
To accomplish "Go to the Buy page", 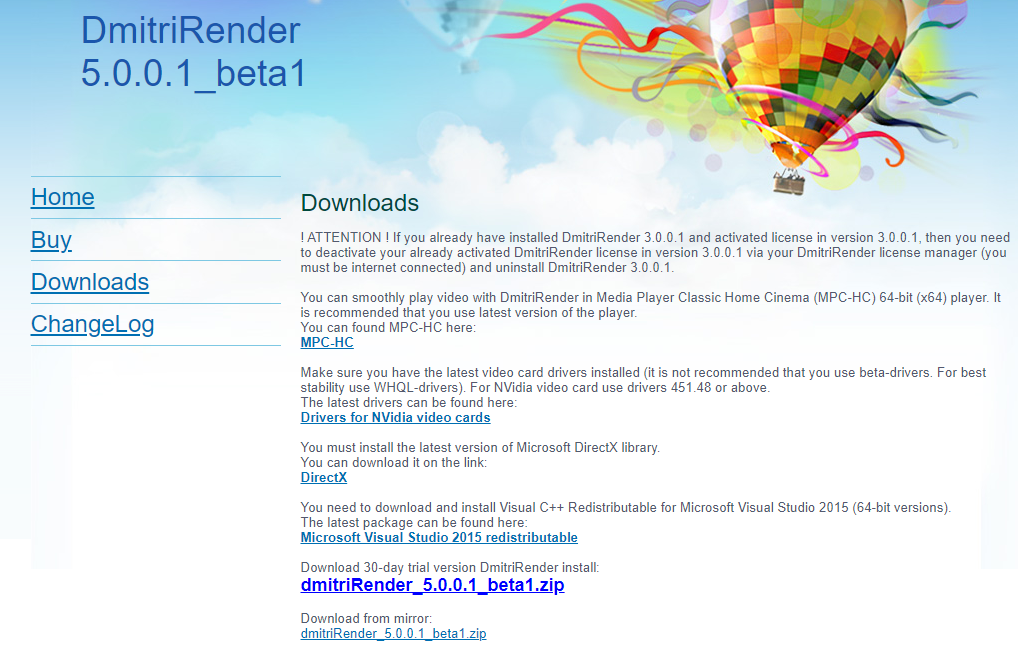I will tap(51, 240).
